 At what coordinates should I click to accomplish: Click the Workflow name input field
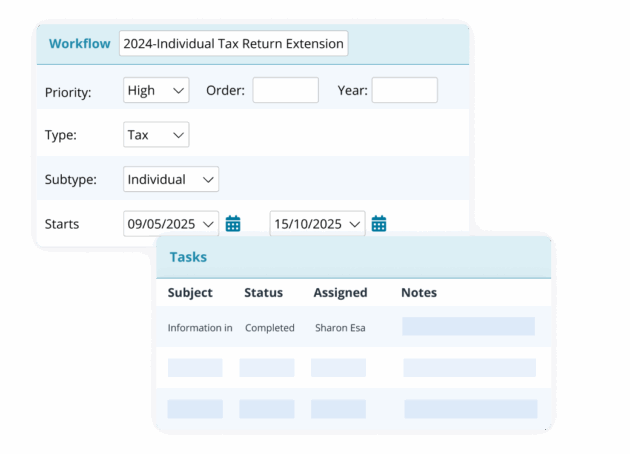tap(233, 43)
